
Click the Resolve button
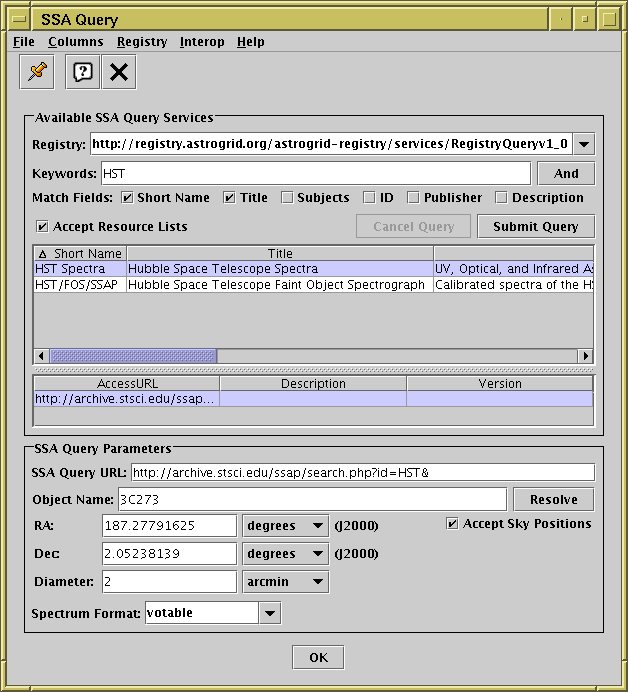click(554, 500)
